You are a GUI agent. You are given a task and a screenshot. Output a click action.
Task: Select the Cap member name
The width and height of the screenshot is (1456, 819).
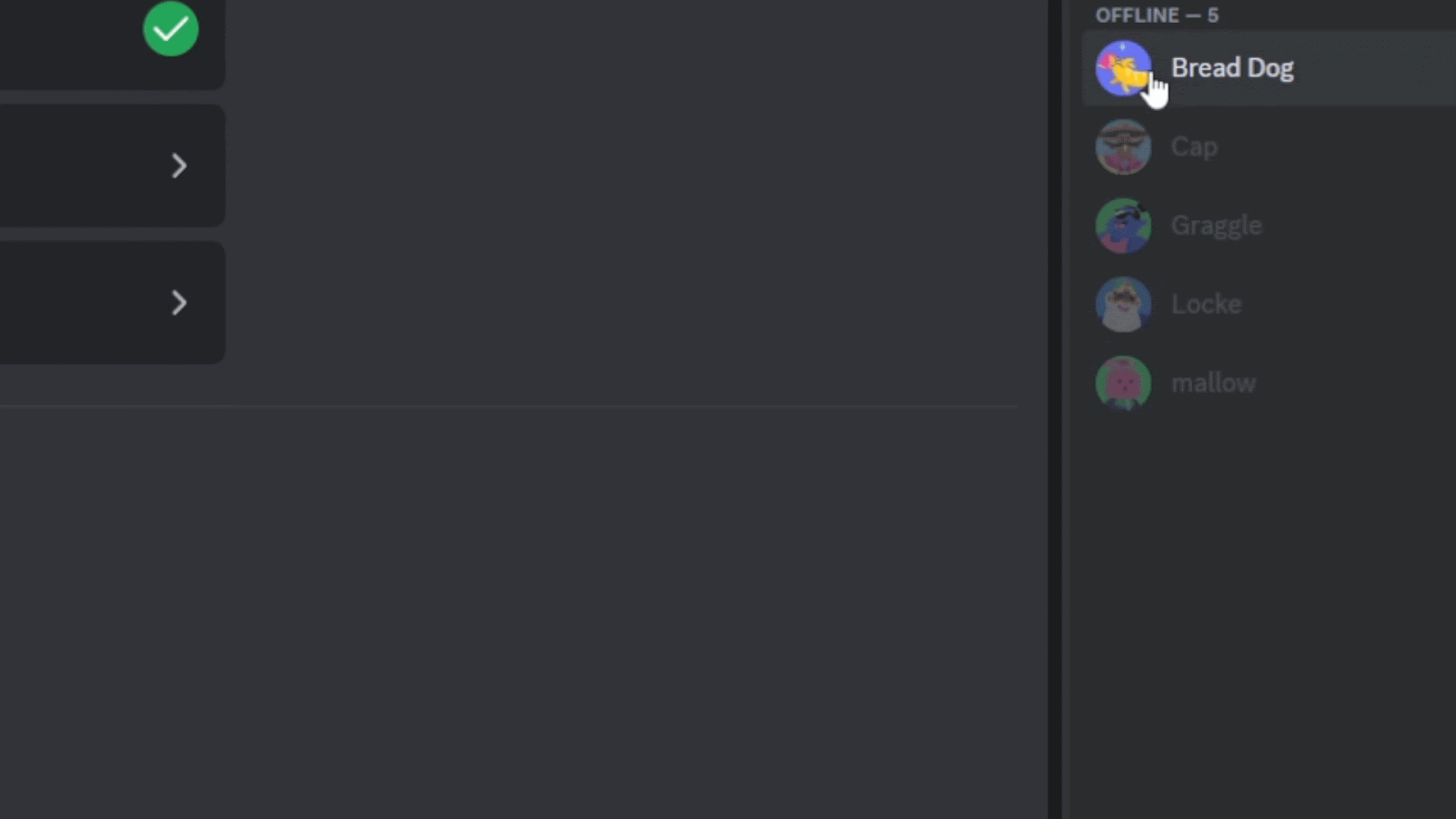coord(1194,147)
